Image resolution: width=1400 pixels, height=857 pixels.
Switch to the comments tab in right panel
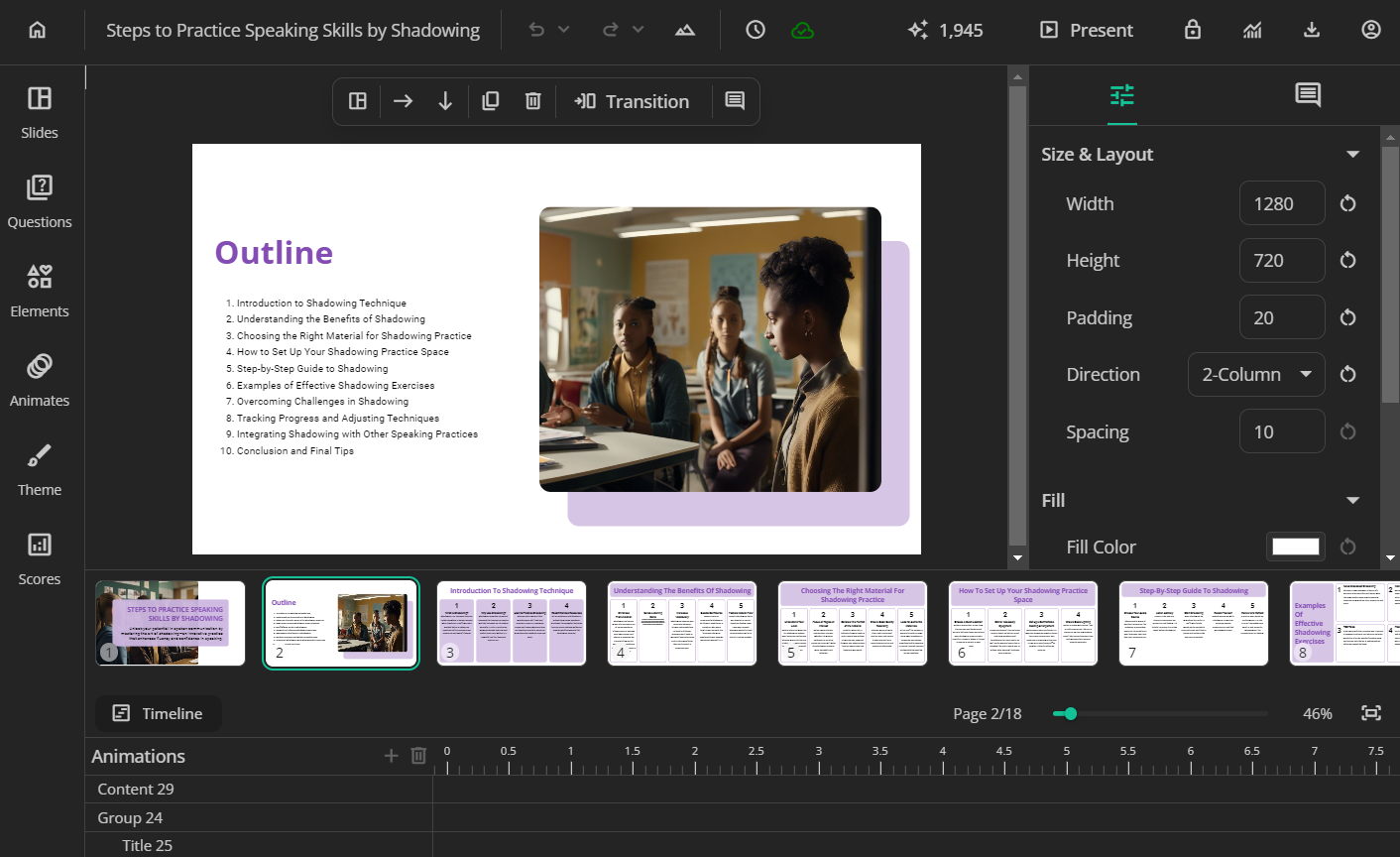coord(1308,95)
